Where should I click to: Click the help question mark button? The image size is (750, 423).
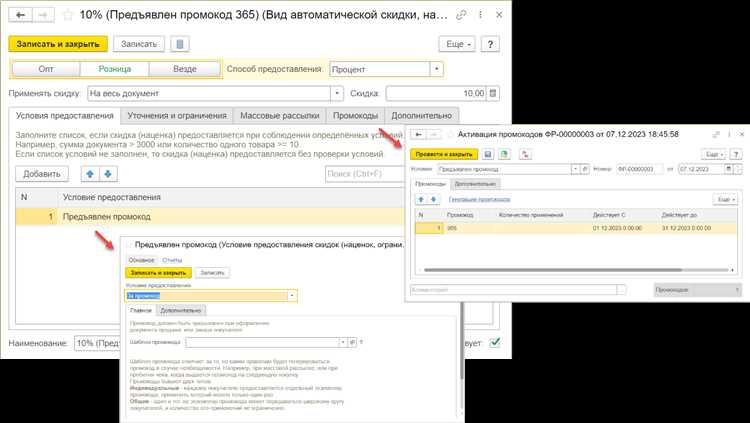pyautogui.click(x=490, y=44)
